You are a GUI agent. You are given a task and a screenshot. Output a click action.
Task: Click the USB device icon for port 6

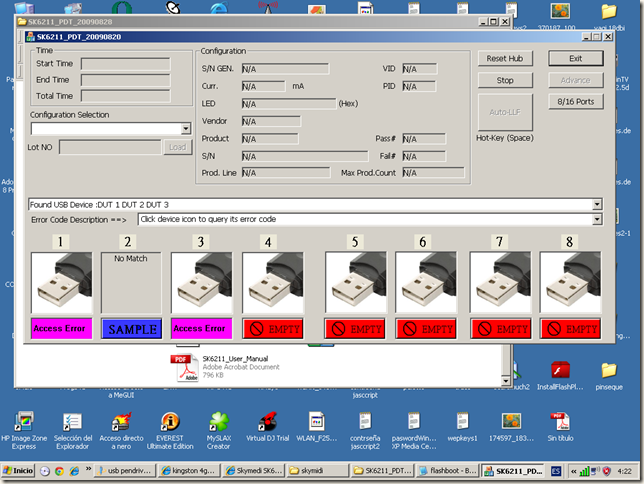426,283
